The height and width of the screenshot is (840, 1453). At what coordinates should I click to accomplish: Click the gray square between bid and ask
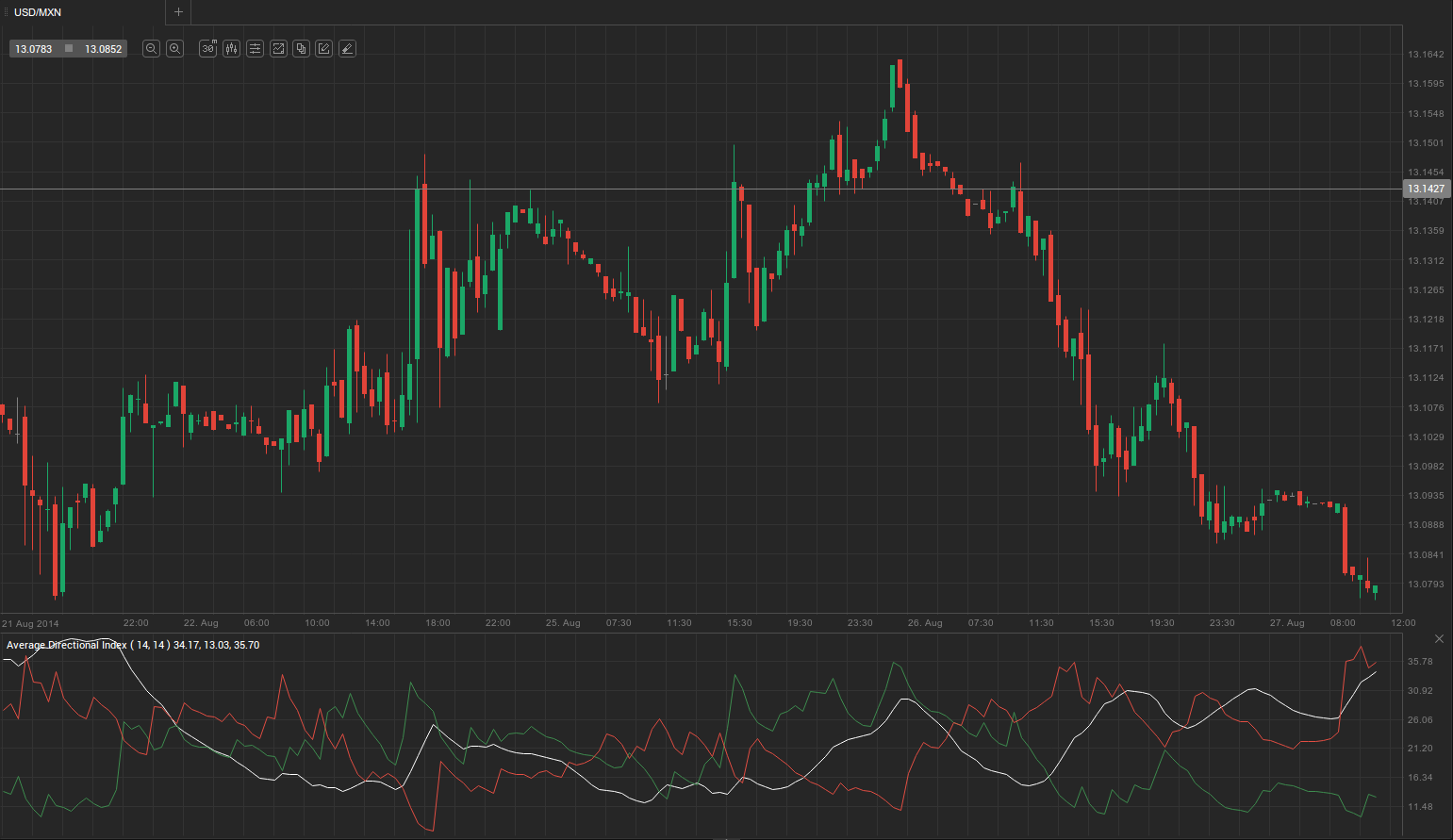tap(69, 48)
